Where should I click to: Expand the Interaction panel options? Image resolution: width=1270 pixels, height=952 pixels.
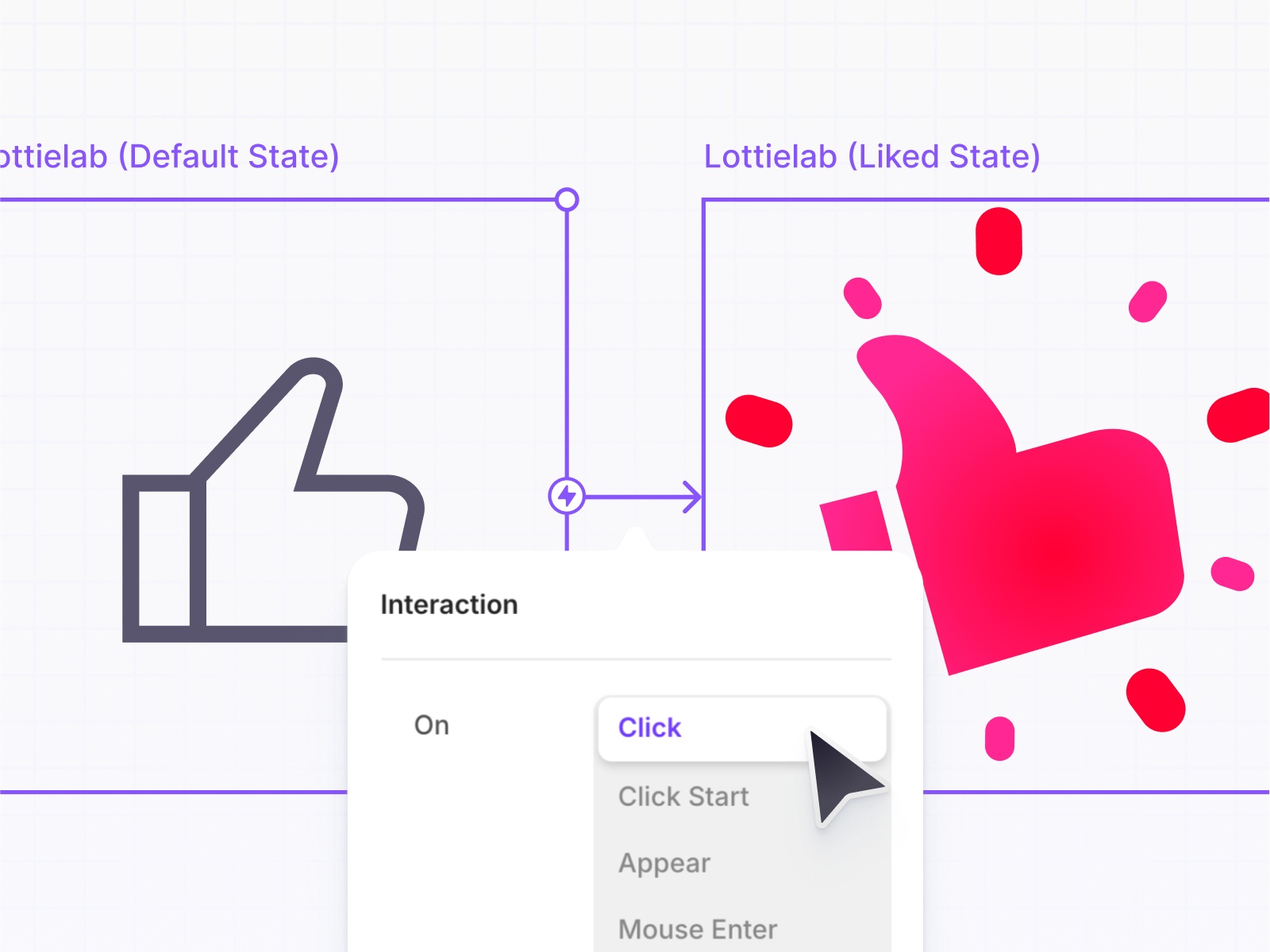click(448, 604)
